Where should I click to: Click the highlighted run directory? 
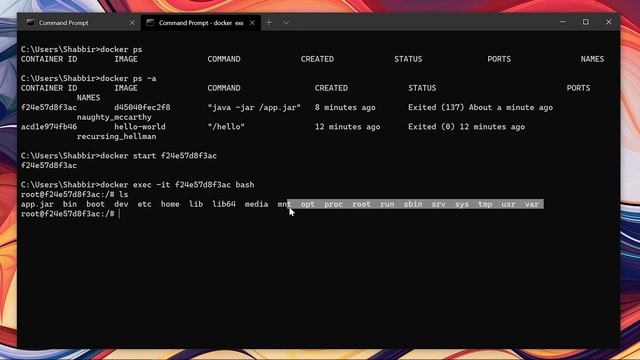point(387,204)
